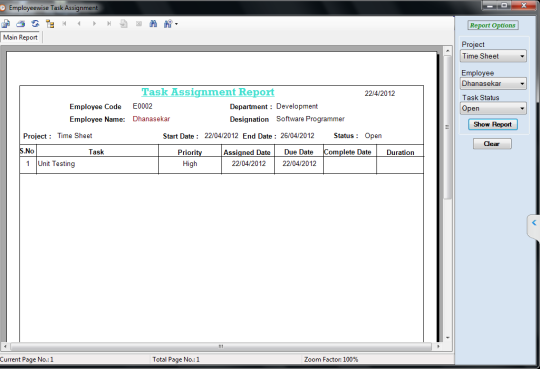Click the Complete Date column header
The image size is (540, 369).
coord(347,152)
